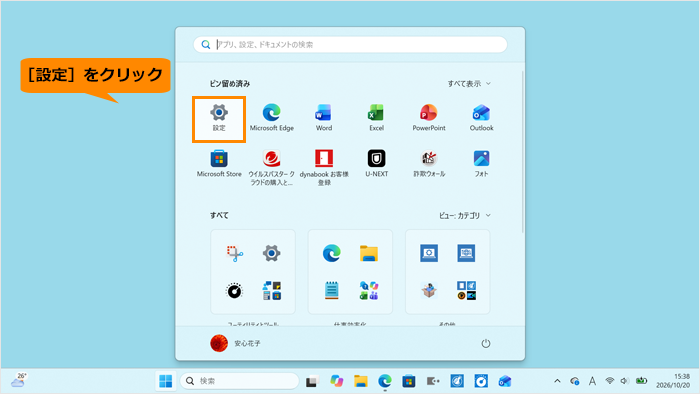Show hidden tray icons chevron
This screenshot has width=700, height=394.
click(557, 381)
